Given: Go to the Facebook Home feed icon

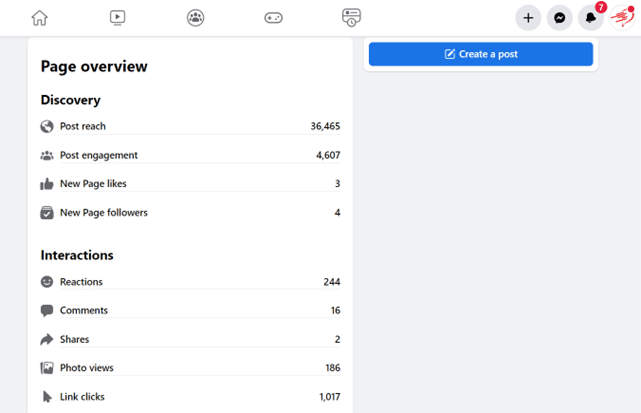Looking at the screenshot, I should click(39, 17).
